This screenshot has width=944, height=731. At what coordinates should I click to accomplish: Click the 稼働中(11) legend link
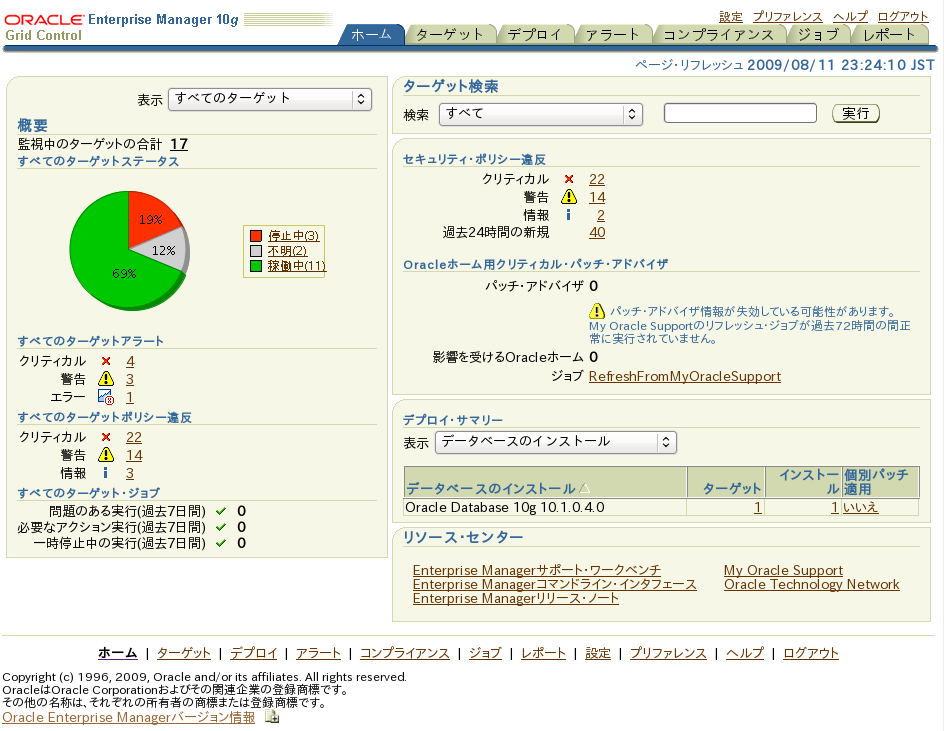pos(297,266)
